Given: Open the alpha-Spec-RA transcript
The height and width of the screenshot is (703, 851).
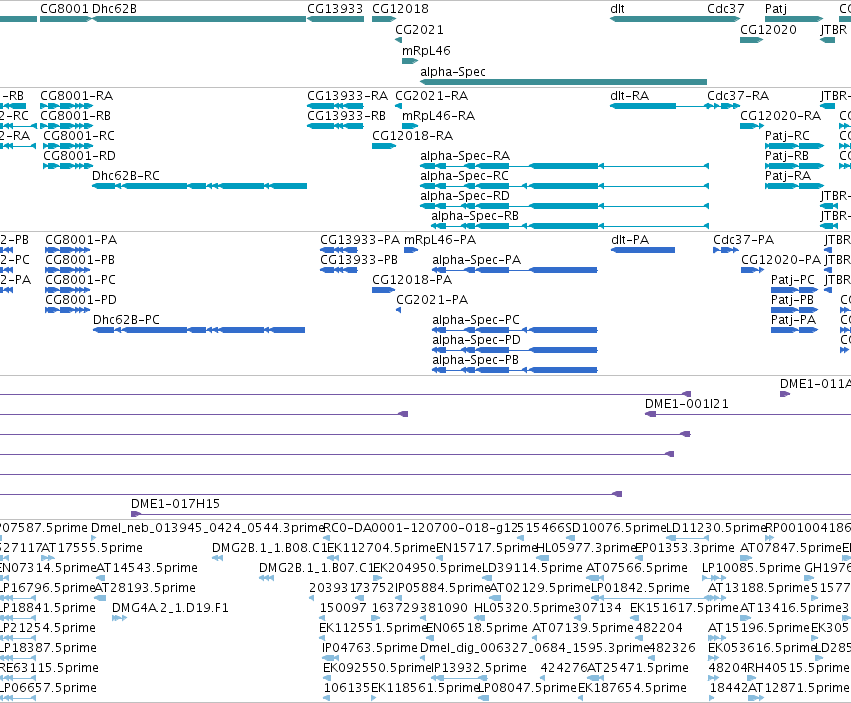Looking at the screenshot, I should tap(564, 166).
